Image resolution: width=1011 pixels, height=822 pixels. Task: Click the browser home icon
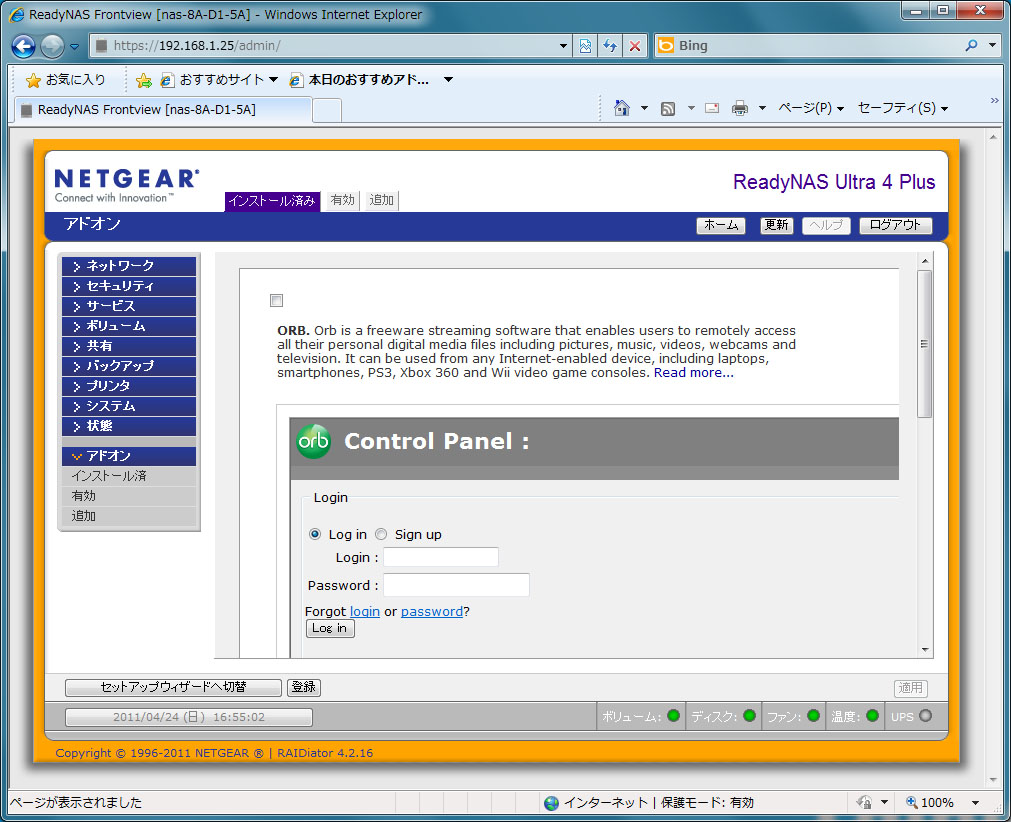(621, 108)
